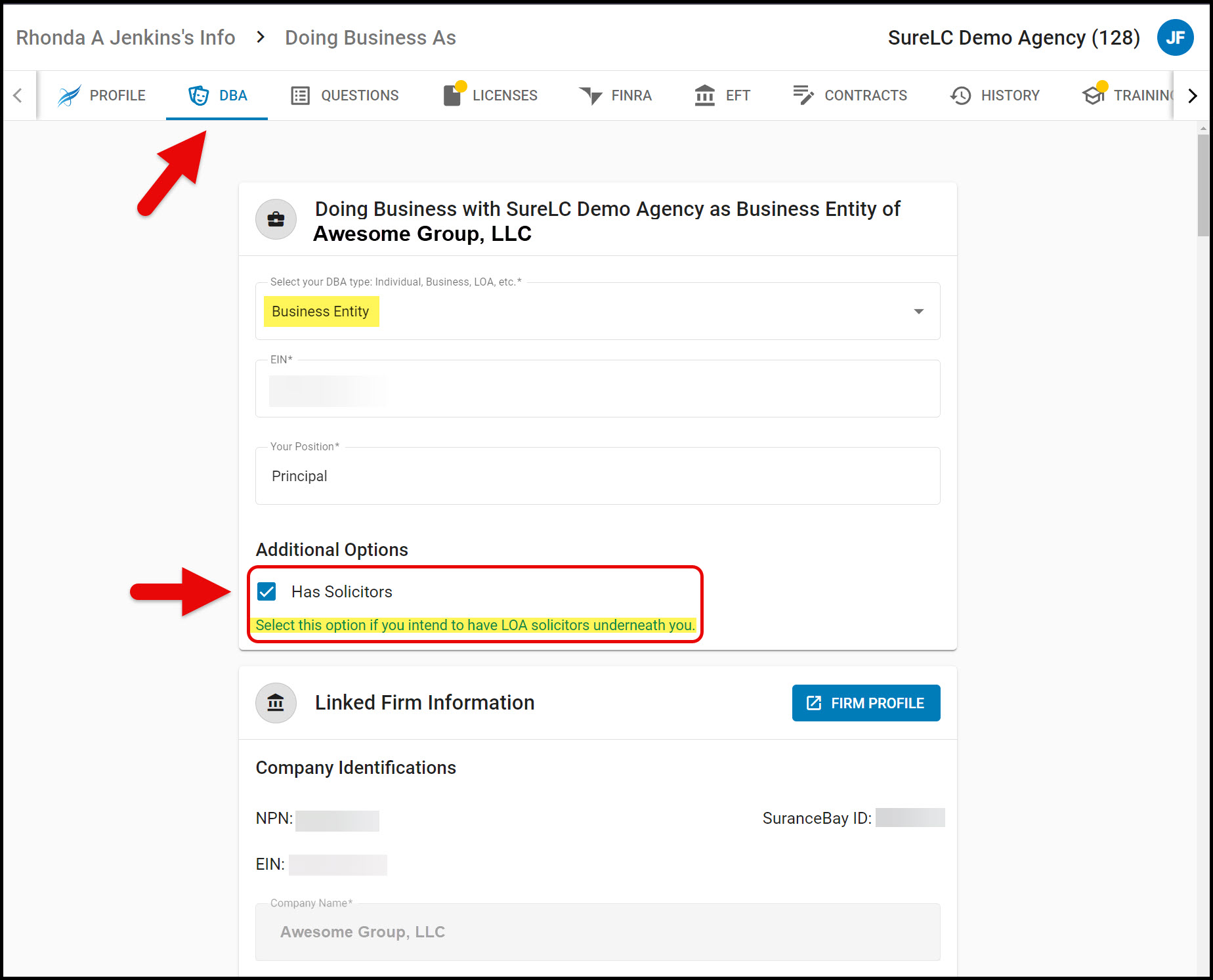Expand the DBA type dropdown arrow
This screenshot has height=980, width=1213.
919,311
